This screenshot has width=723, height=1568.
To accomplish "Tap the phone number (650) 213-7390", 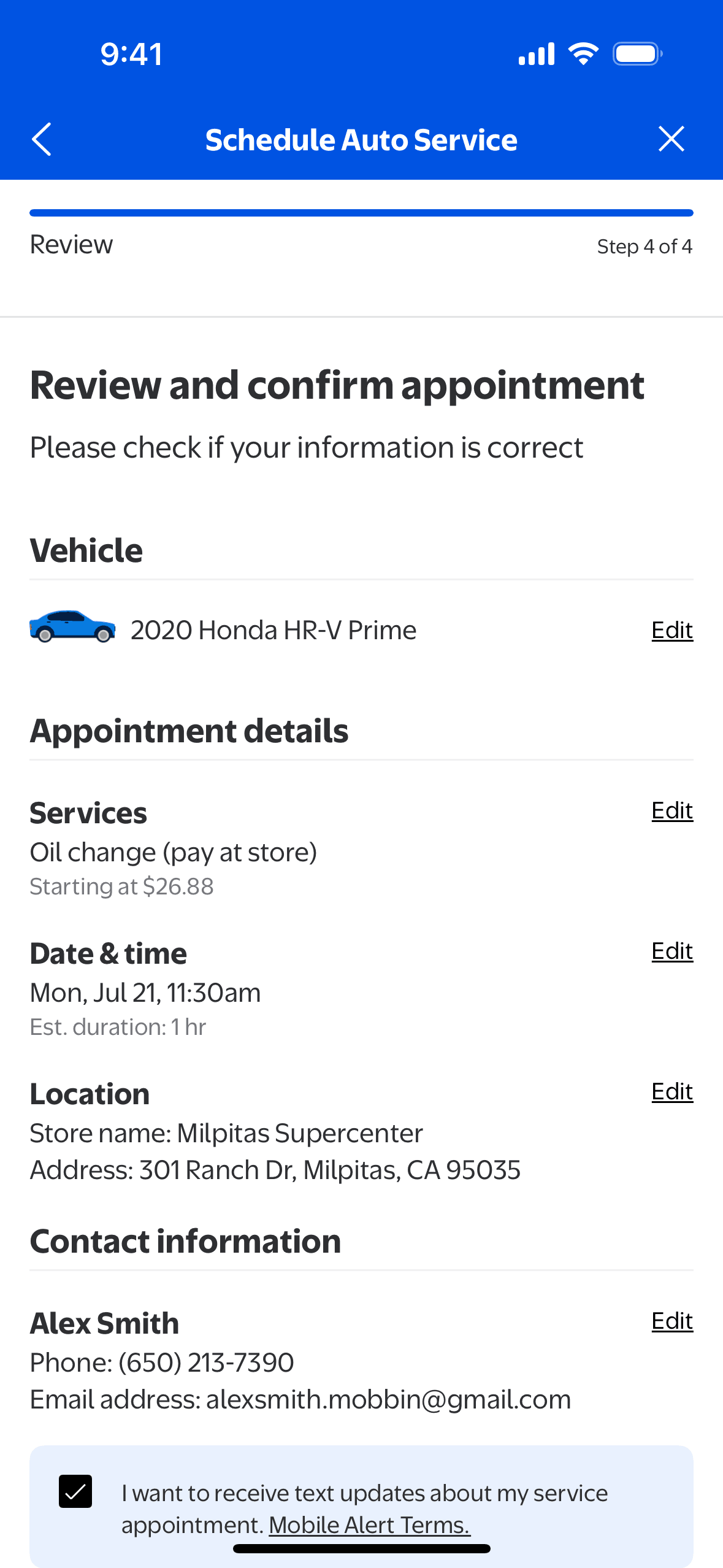I will click(206, 1362).
